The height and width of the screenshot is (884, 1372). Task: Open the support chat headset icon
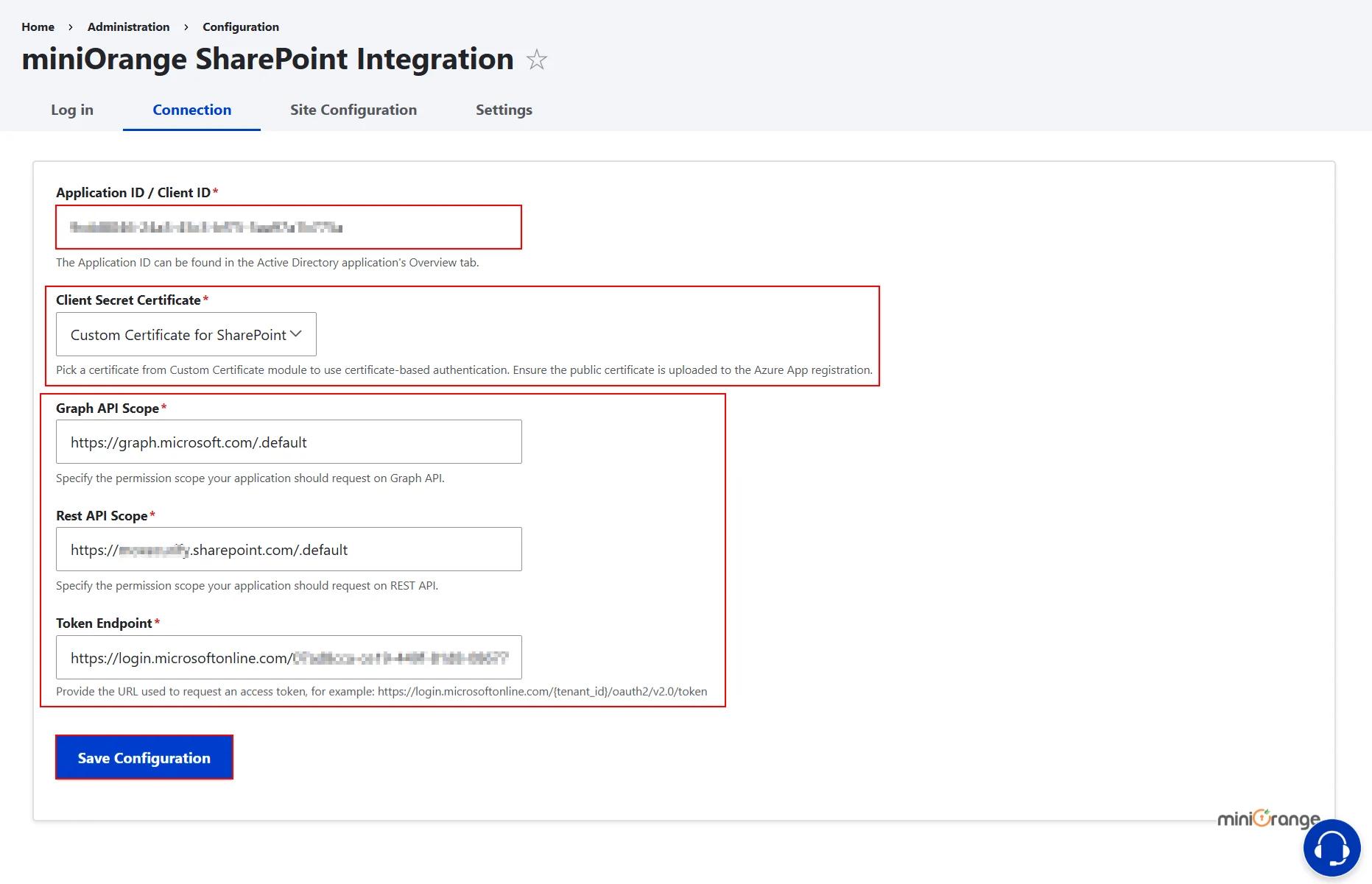pyautogui.click(x=1331, y=847)
